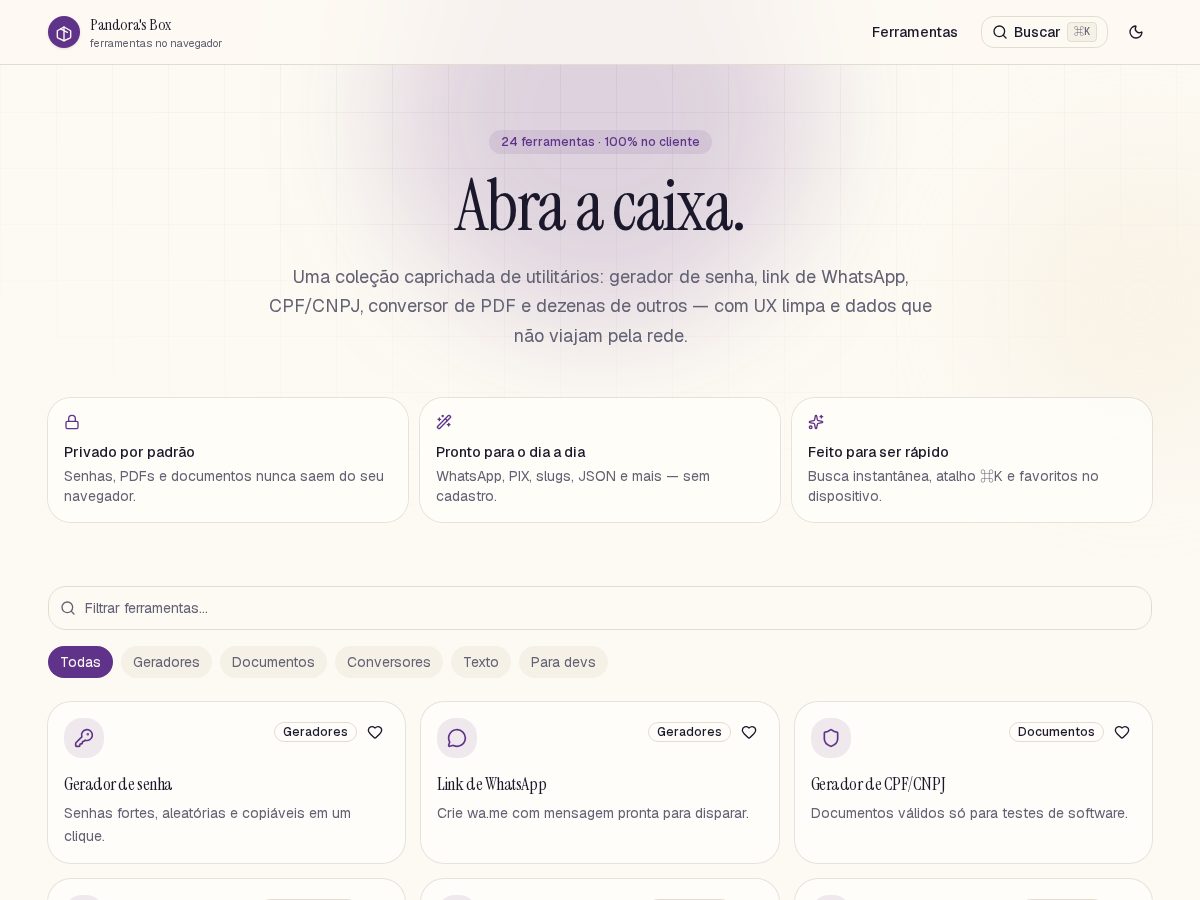This screenshot has height=900, width=1200.
Task: Open the Buscar search button
Action: click(x=1044, y=32)
